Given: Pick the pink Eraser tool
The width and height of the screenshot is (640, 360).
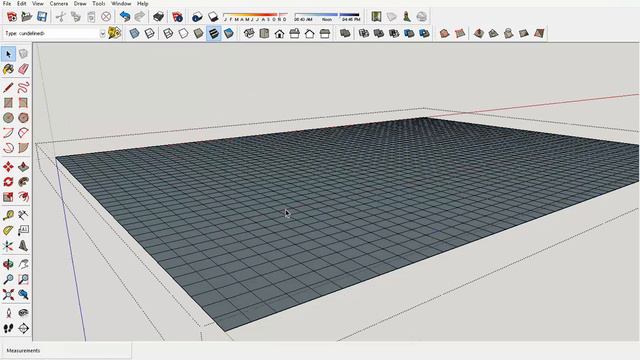Looking at the screenshot, I should click(23, 69).
